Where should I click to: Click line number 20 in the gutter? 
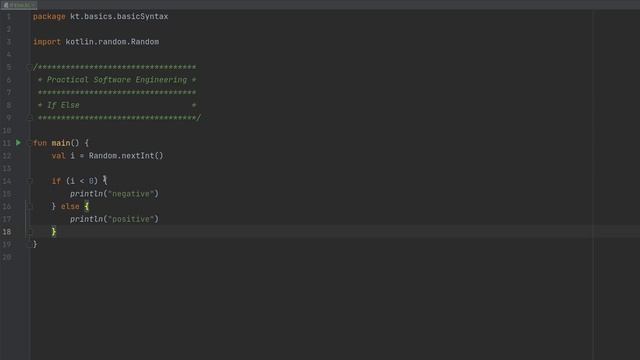[x=7, y=257]
